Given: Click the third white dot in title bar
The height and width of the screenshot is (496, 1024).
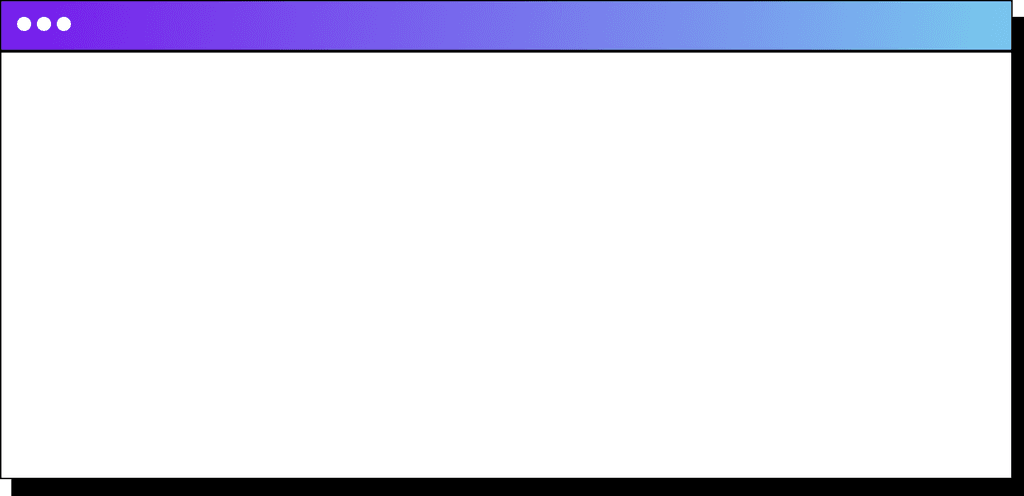Looking at the screenshot, I should (64, 24).
